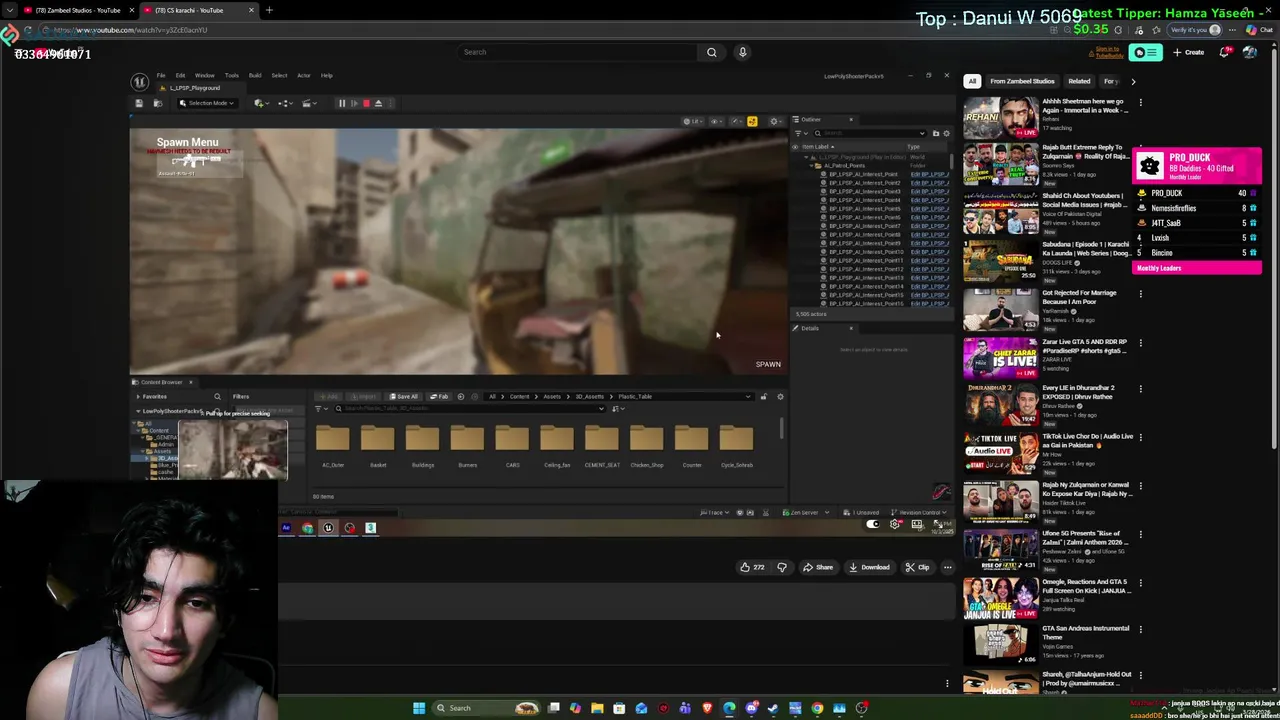This screenshot has height=720, width=1280.
Task: Open Outliner settings gear
Action: (946, 133)
